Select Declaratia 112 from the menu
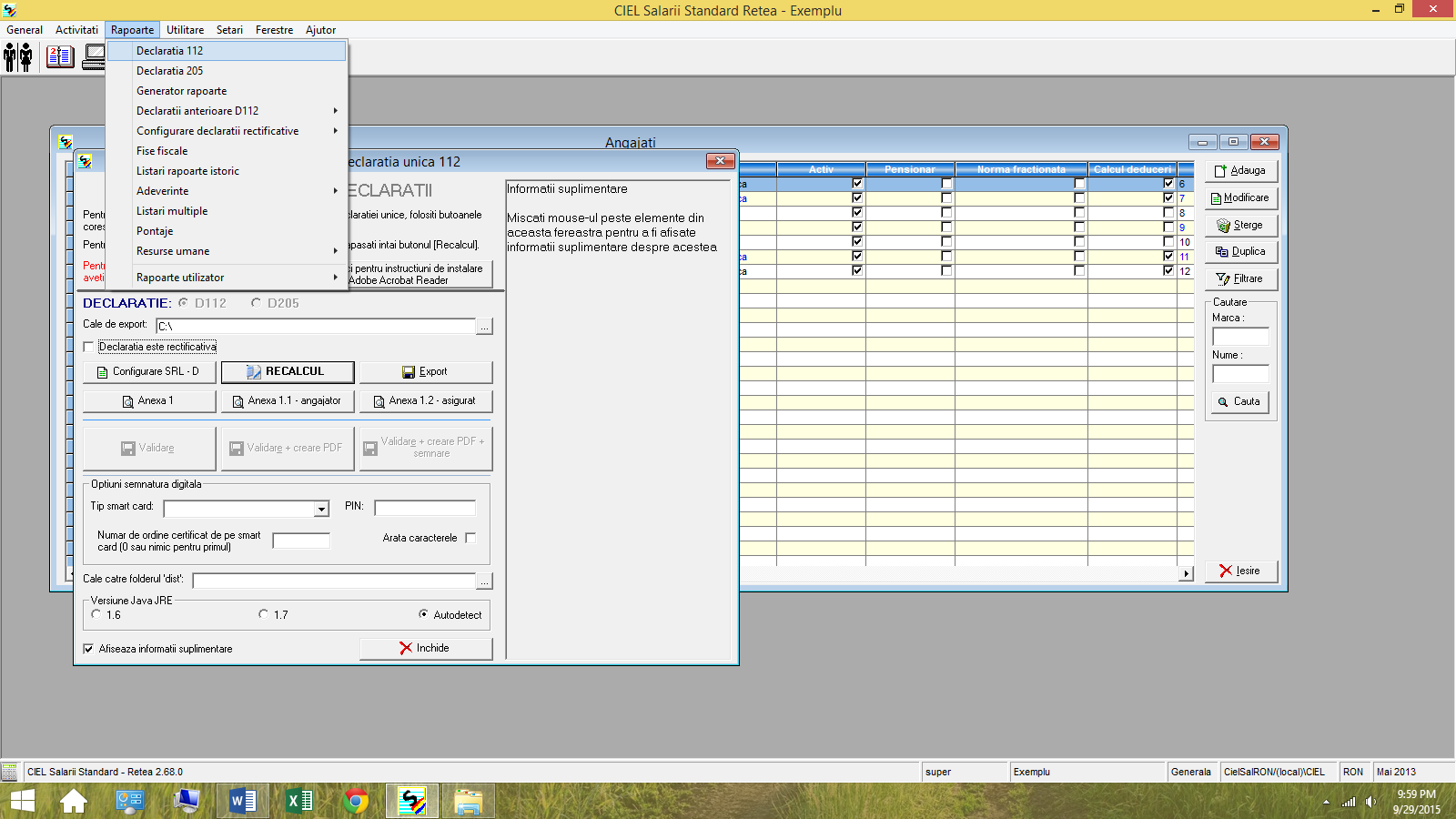 tap(227, 51)
